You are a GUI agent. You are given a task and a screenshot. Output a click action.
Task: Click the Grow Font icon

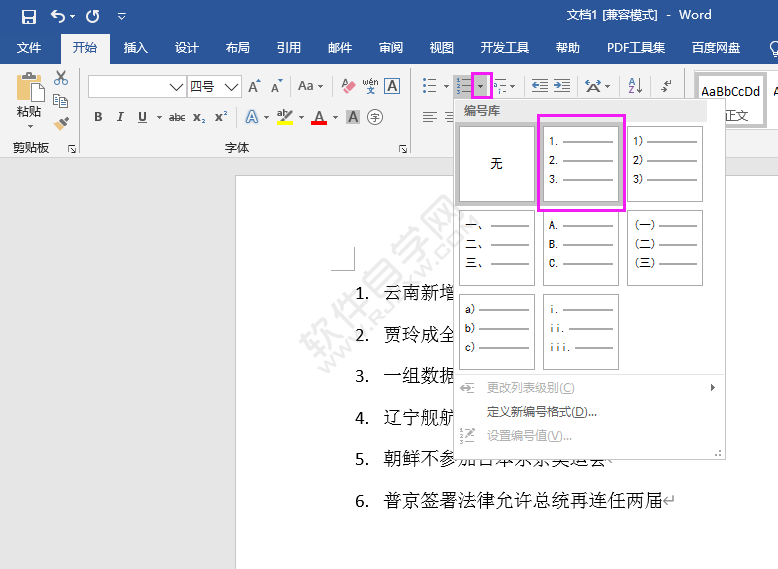tap(254, 86)
